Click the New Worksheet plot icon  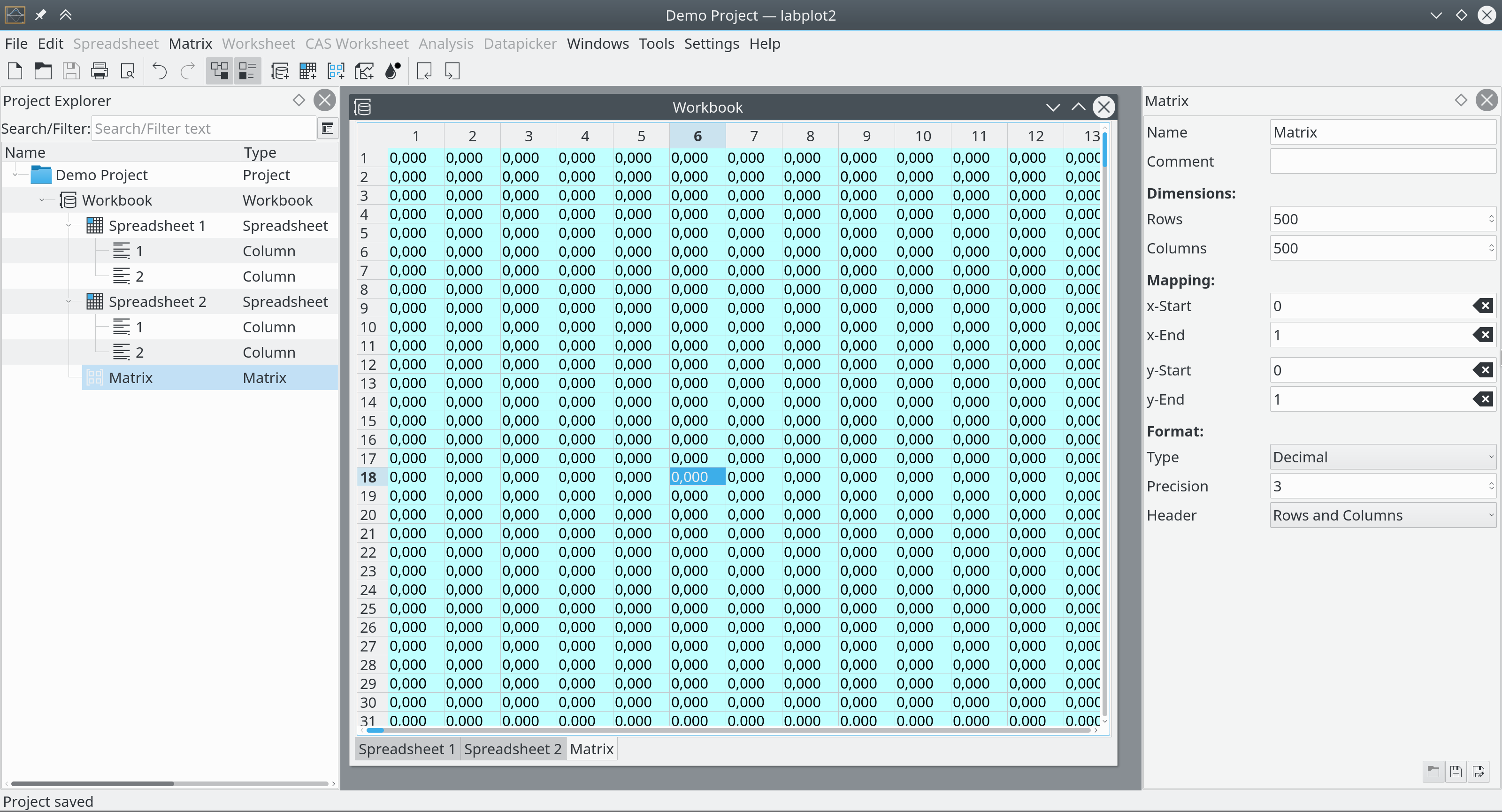(x=364, y=71)
